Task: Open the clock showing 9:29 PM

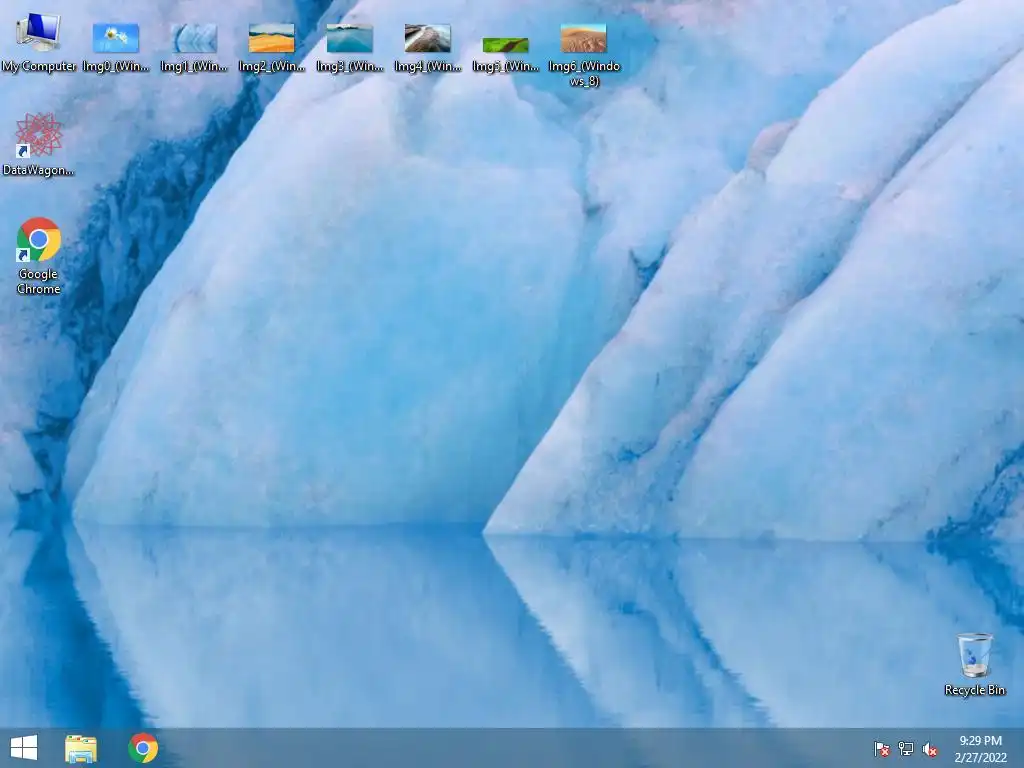Action: [x=980, y=749]
